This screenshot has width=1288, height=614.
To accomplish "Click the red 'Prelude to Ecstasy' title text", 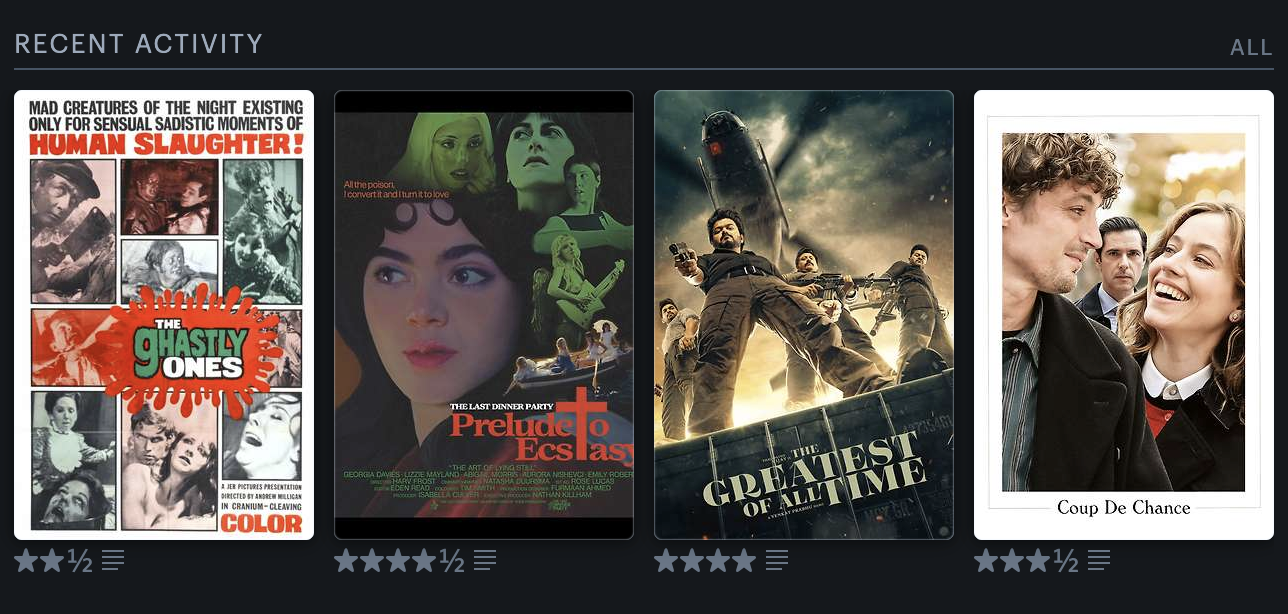I will [x=541, y=438].
